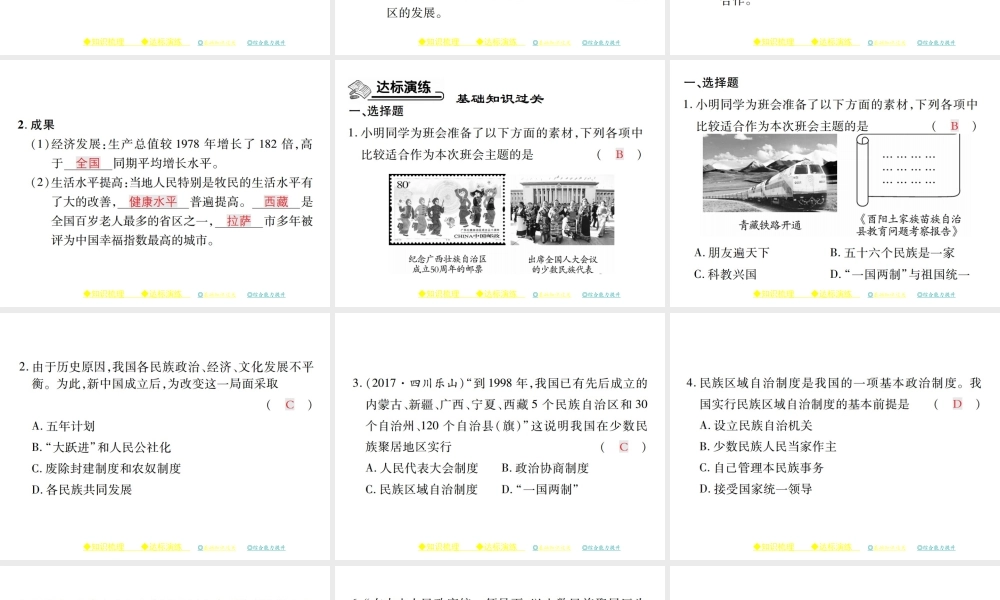The height and width of the screenshot is (600, 1000).
Task: Click 综合能力提升 link on question 2 slide
Action: pyautogui.click(x=266, y=548)
